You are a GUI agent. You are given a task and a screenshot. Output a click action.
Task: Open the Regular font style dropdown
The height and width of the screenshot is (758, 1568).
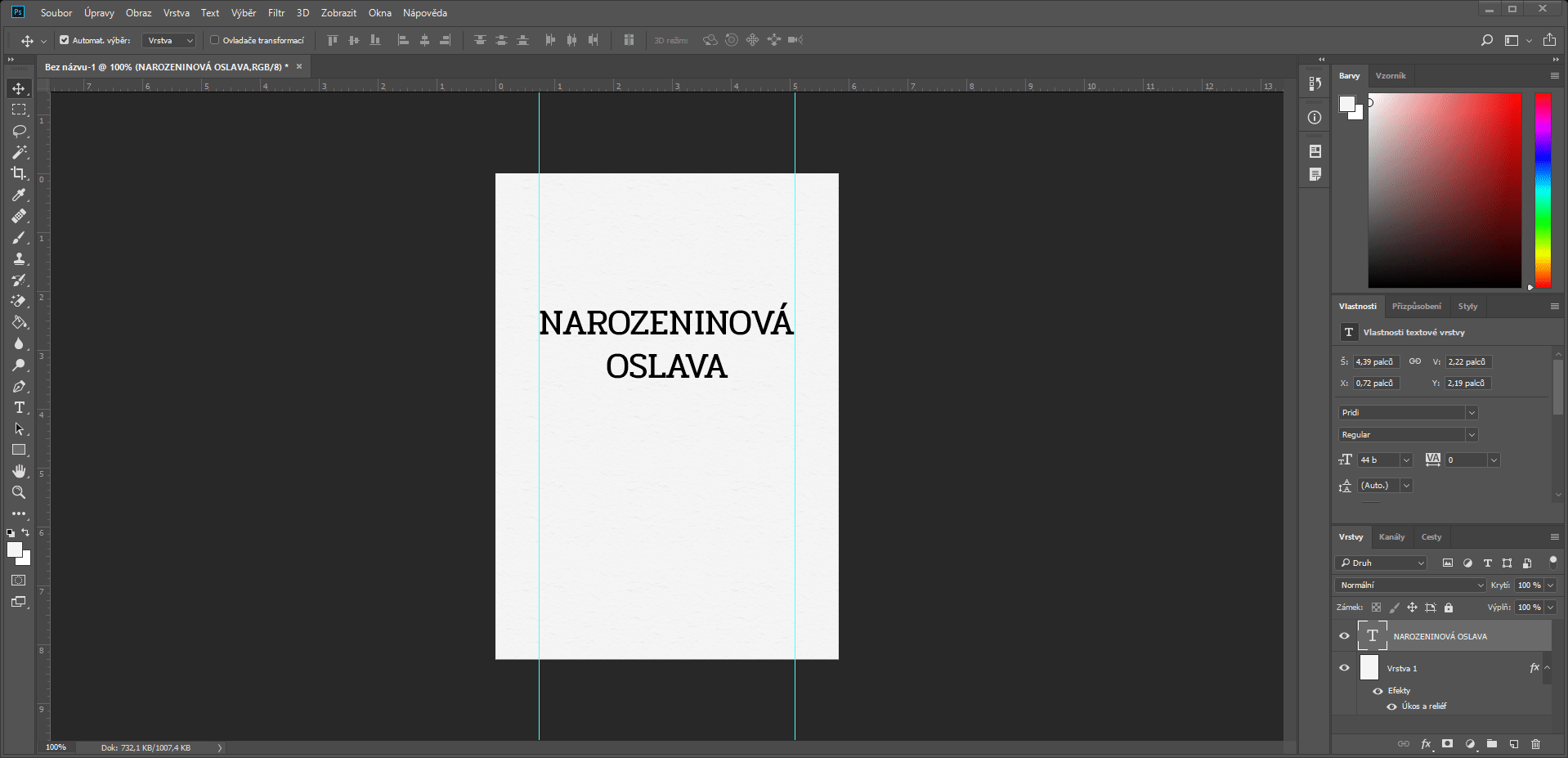pyautogui.click(x=1407, y=435)
